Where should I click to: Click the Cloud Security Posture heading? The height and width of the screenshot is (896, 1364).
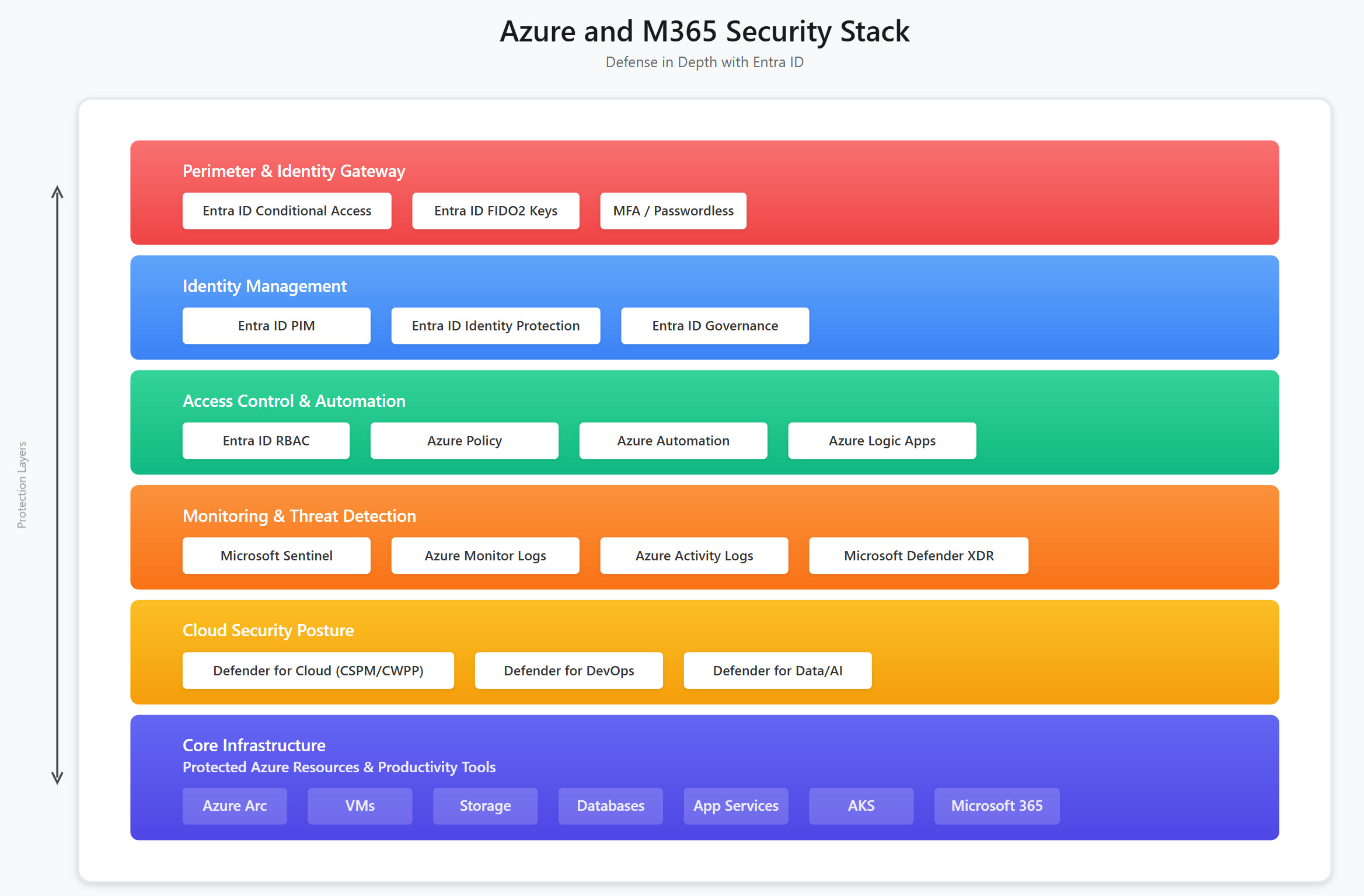click(268, 630)
